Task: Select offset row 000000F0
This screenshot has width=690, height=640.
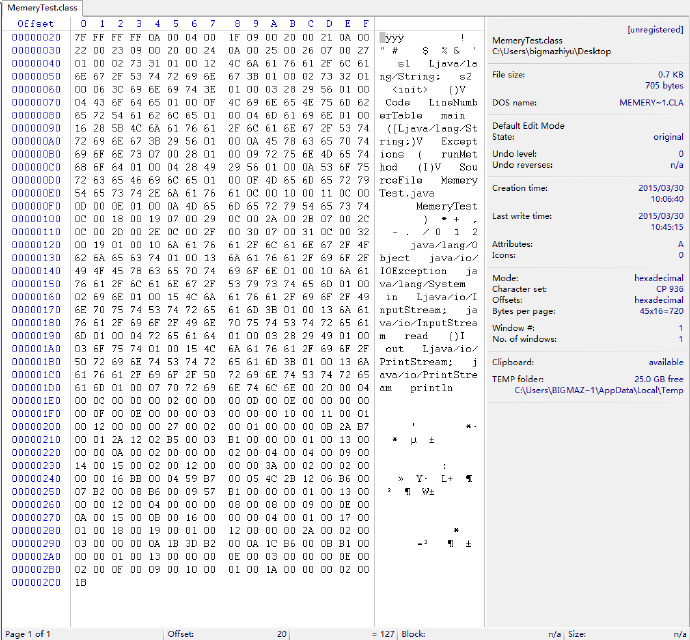Action: tap(36, 206)
